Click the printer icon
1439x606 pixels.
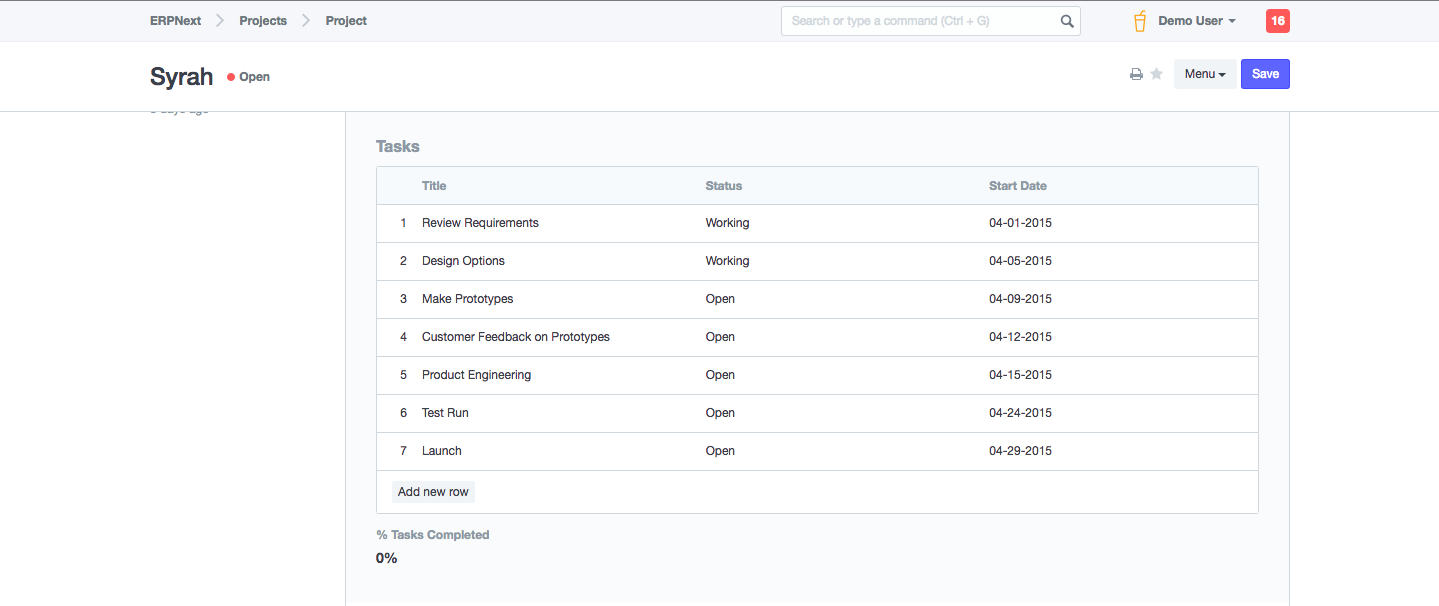pos(1136,74)
